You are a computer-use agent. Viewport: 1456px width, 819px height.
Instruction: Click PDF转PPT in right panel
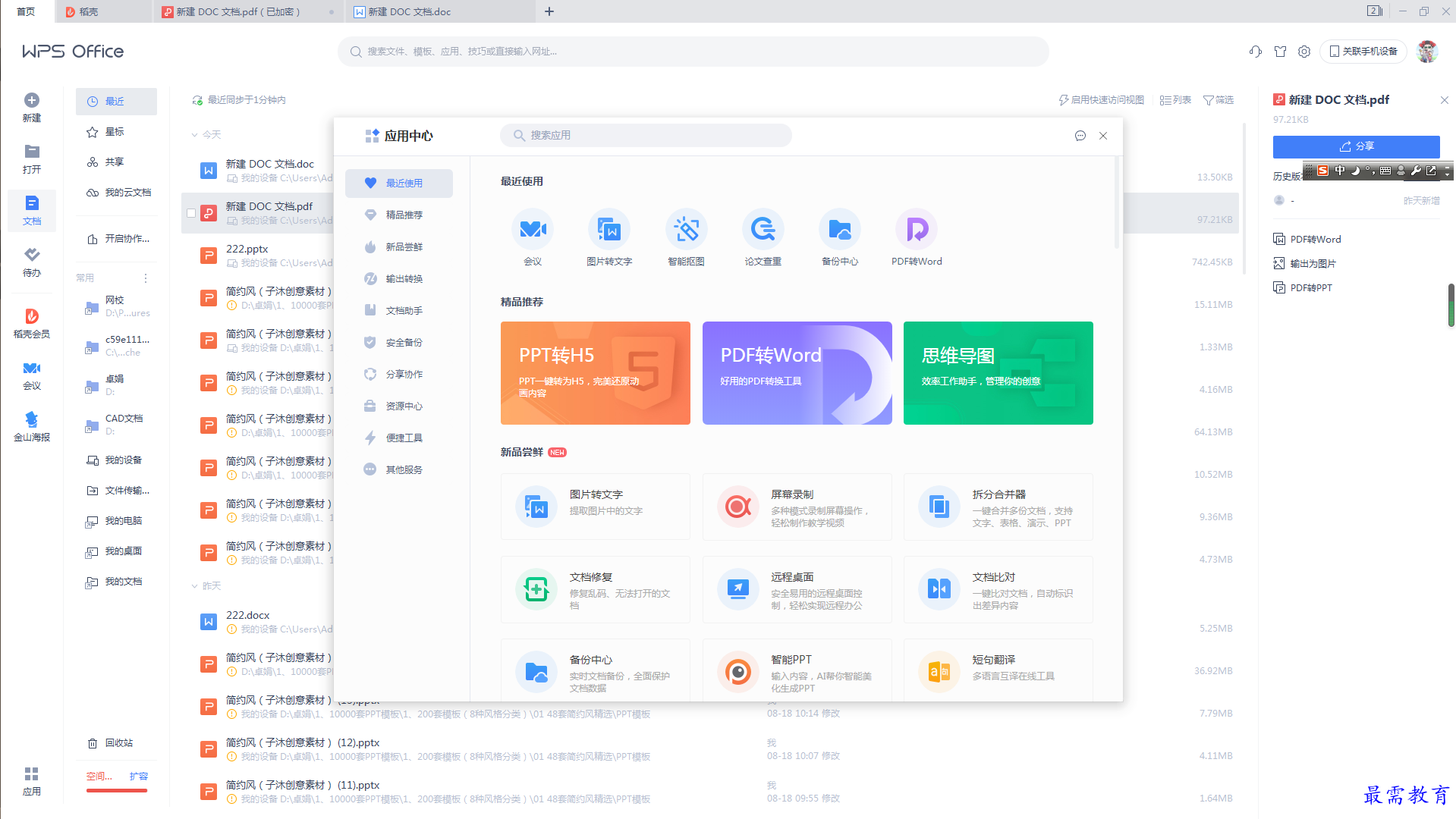1303,288
